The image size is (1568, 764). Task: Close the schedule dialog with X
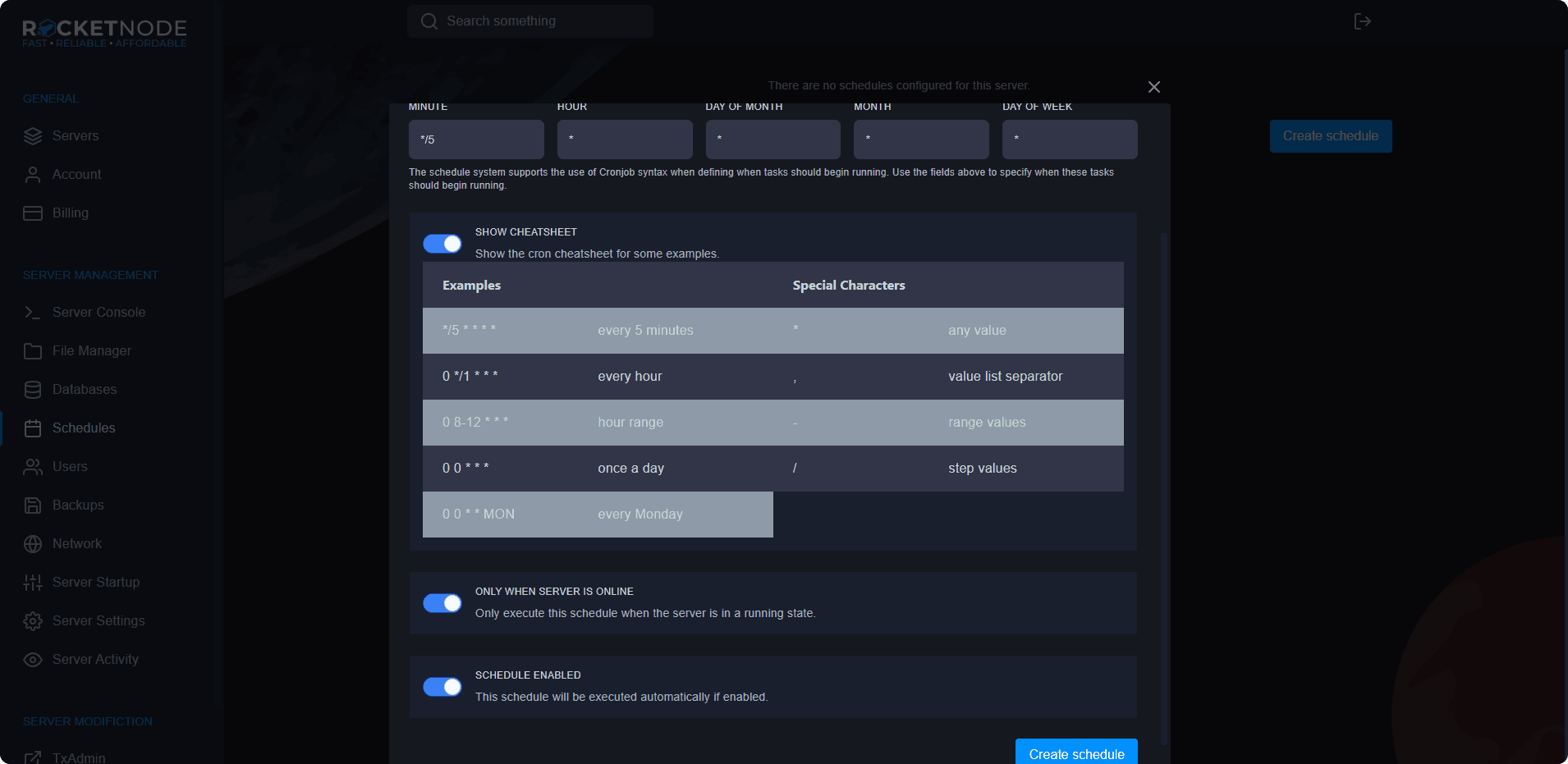coord(1153,87)
